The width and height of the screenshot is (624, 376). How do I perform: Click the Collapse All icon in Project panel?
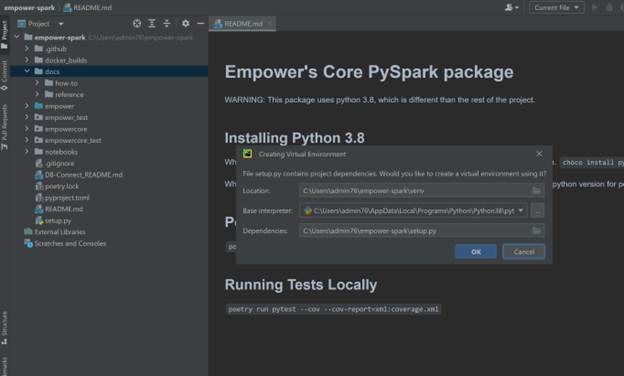[167, 23]
